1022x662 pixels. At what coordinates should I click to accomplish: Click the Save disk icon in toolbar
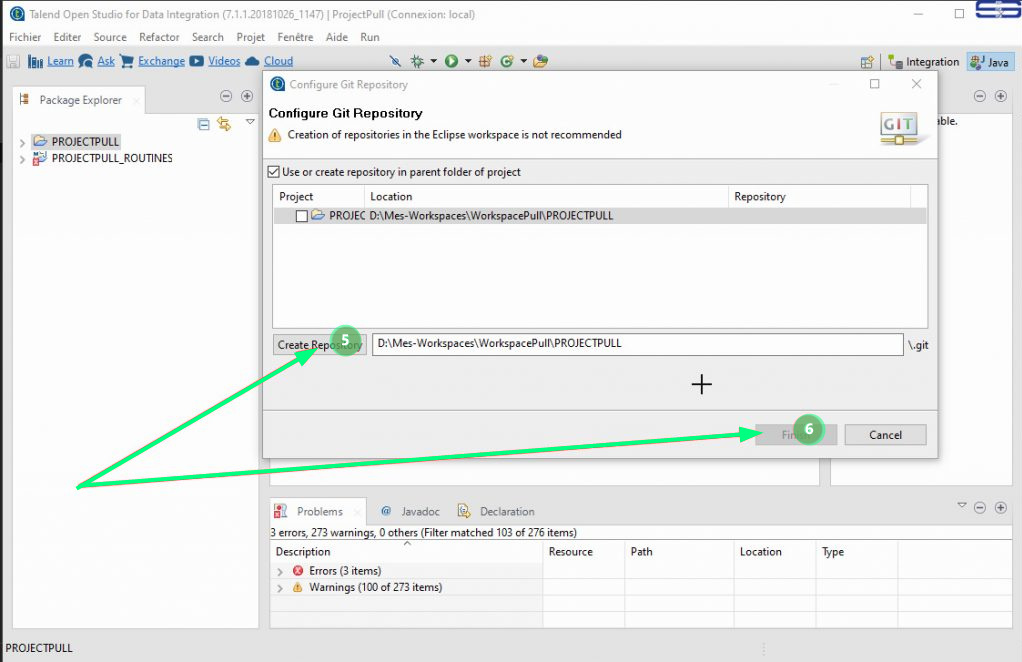(13, 61)
